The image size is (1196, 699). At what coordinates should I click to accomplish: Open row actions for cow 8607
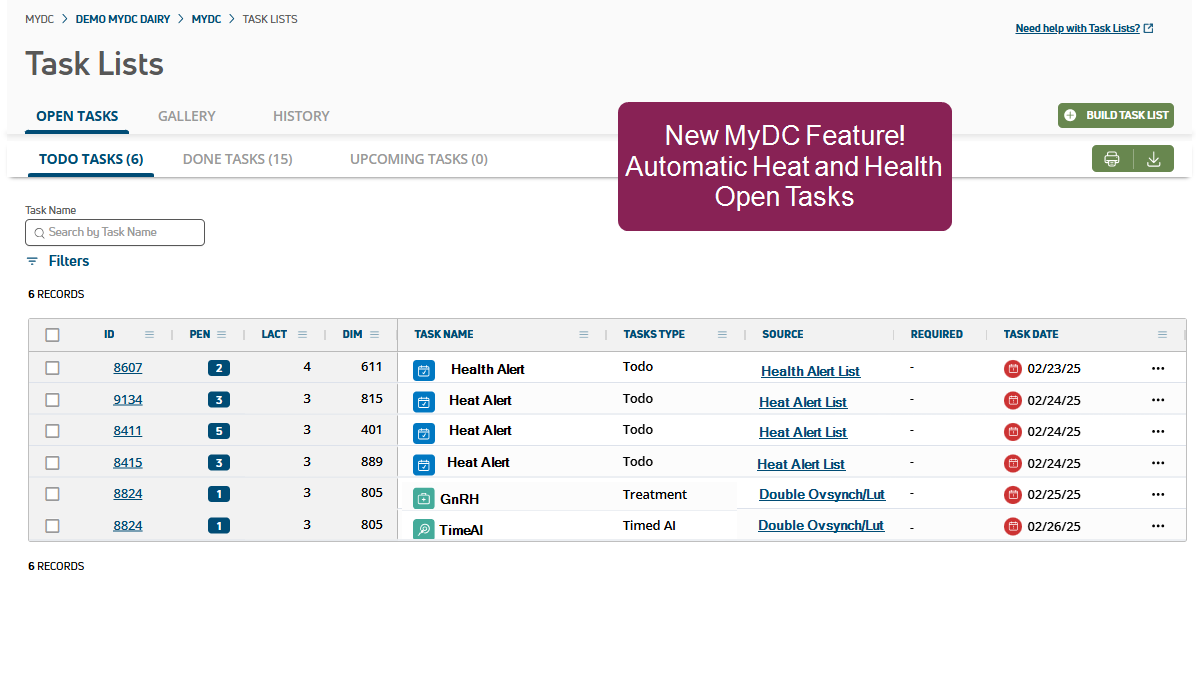click(1158, 369)
